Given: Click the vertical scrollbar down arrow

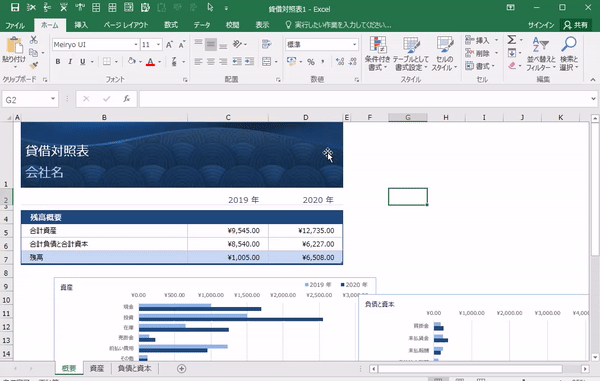Looking at the screenshot, I should [595, 357].
